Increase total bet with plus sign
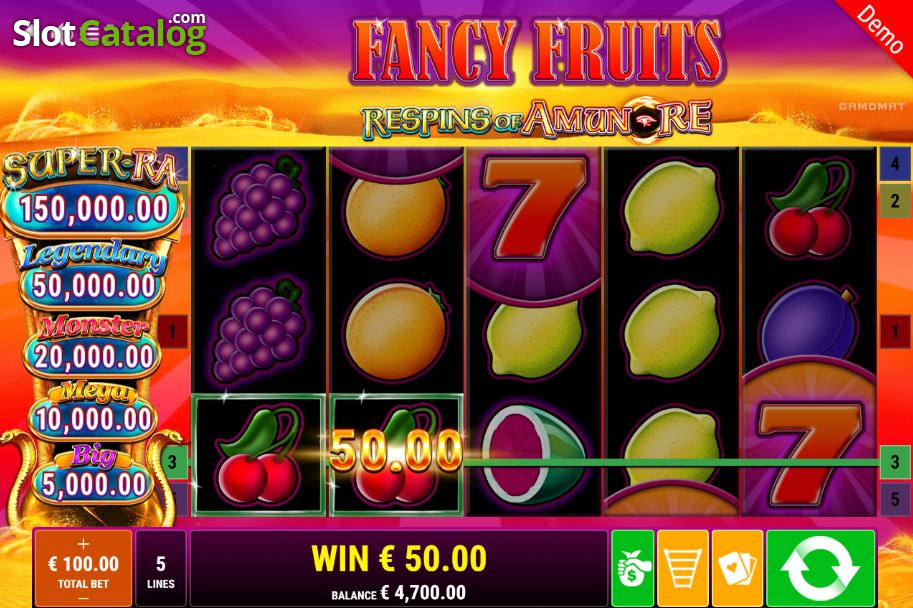The height and width of the screenshot is (608, 913). (83, 544)
